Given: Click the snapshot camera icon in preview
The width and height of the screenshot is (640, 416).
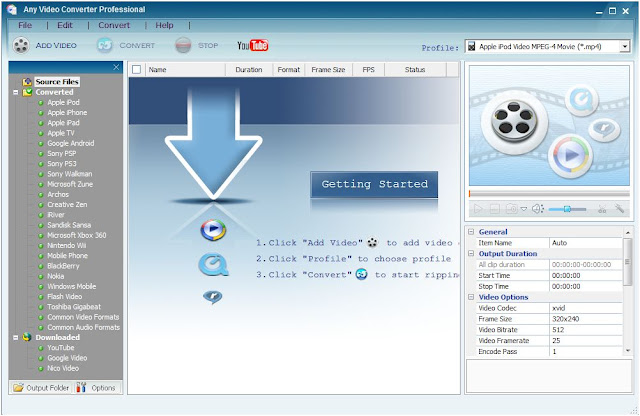Looking at the screenshot, I should pos(511,209).
